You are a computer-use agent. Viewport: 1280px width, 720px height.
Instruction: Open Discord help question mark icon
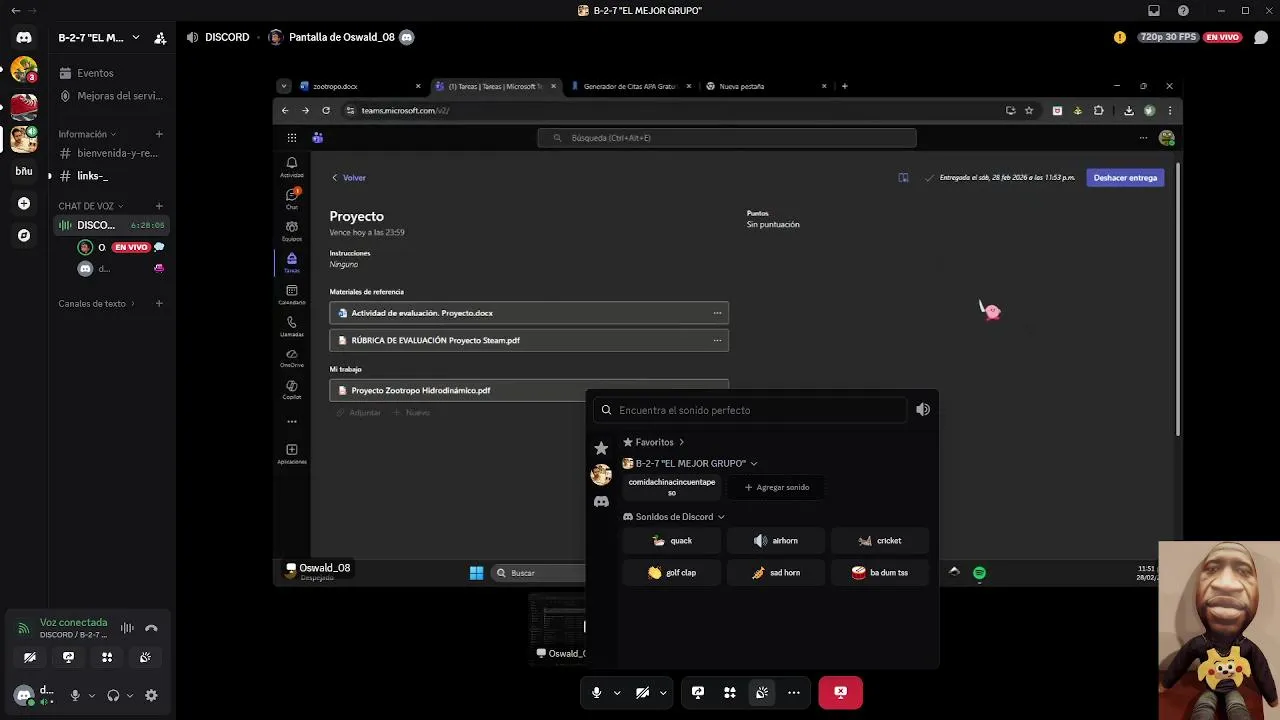(x=1184, y=10)
